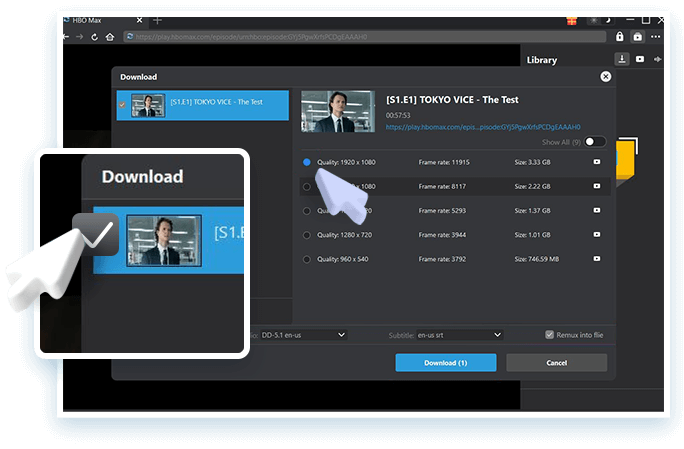This screenshot has width=684, height=449.
Task: Click the 00:57:53 duration text
Action: click(398, 115)
